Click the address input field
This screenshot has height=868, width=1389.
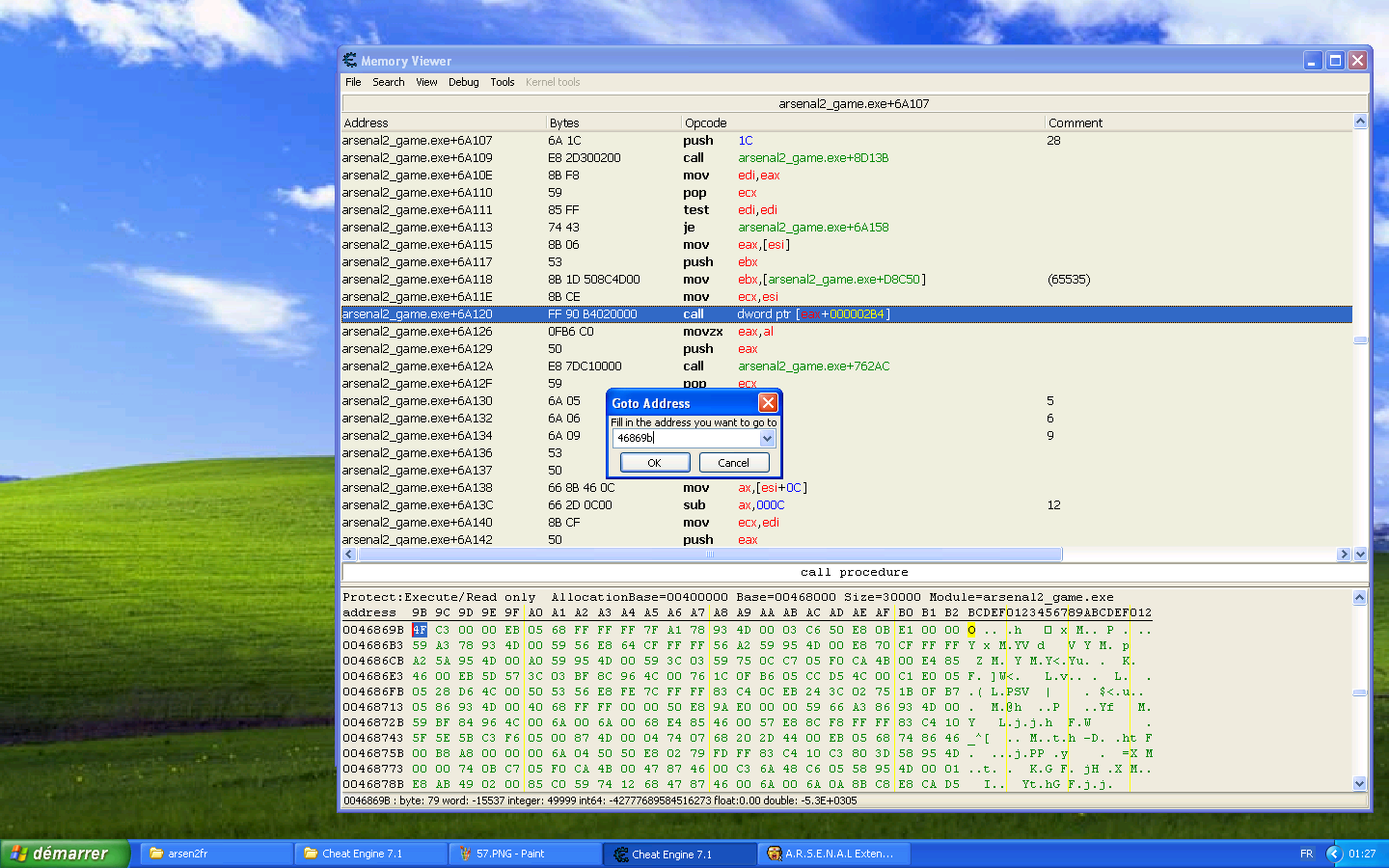(x=686, y=438)
